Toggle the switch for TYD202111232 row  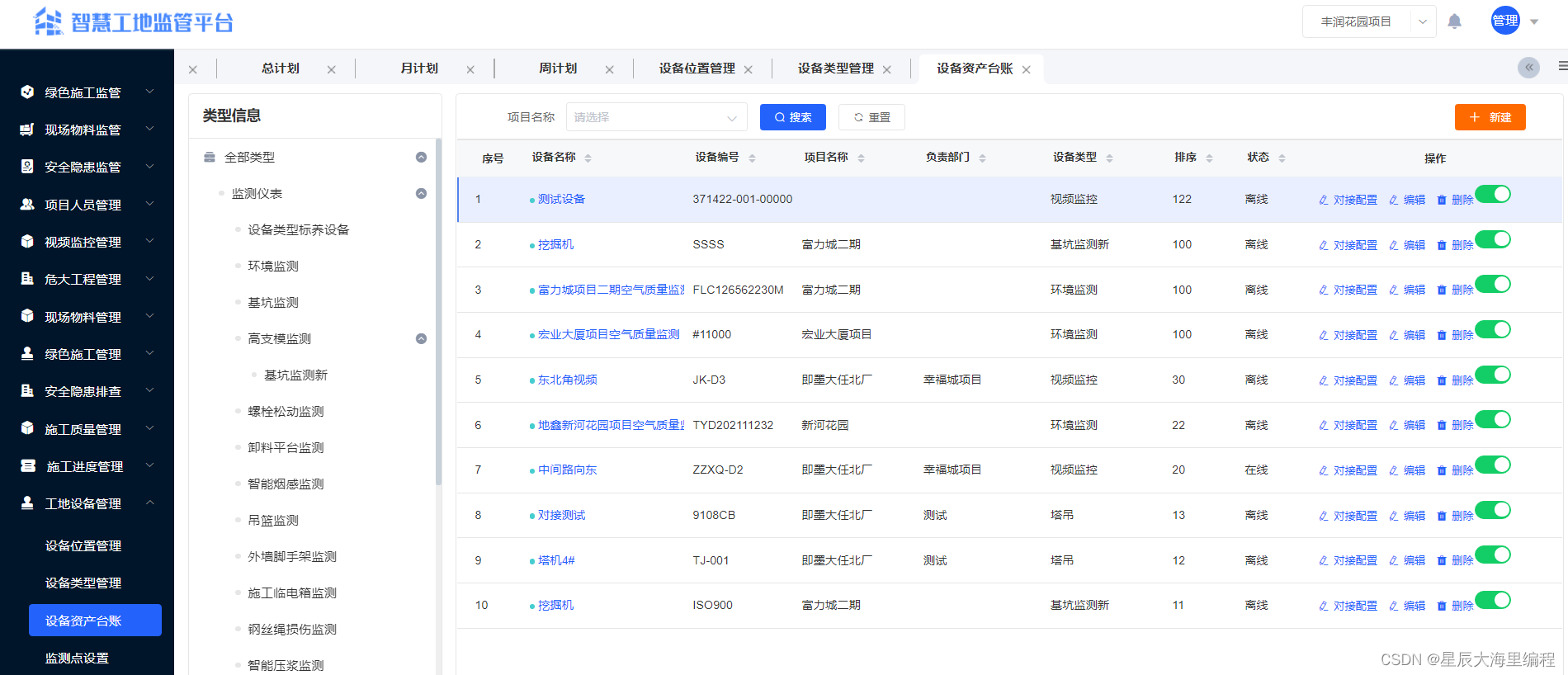[1493, 419]
